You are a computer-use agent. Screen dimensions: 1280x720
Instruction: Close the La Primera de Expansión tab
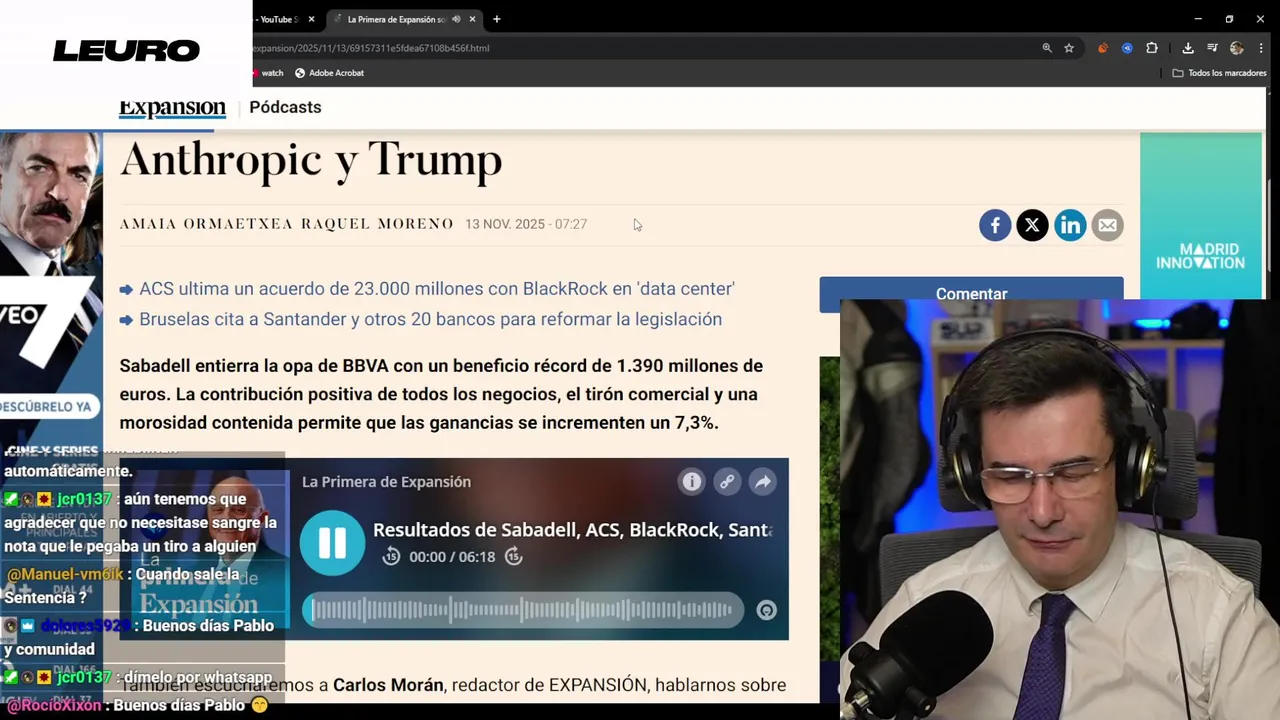(x=473, y=19)
